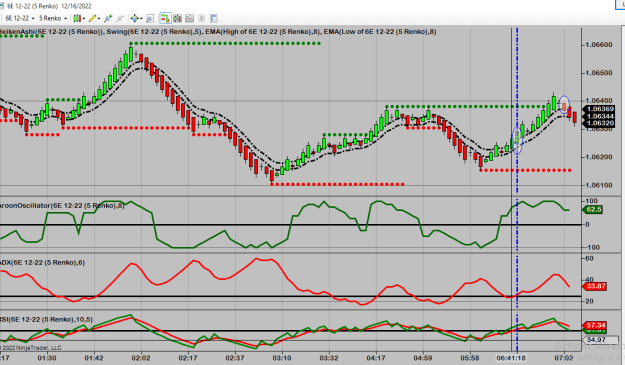625x365 pixels.
Task: Toggle the highlighted Chart Trader icon
Action: pos(165,18)
